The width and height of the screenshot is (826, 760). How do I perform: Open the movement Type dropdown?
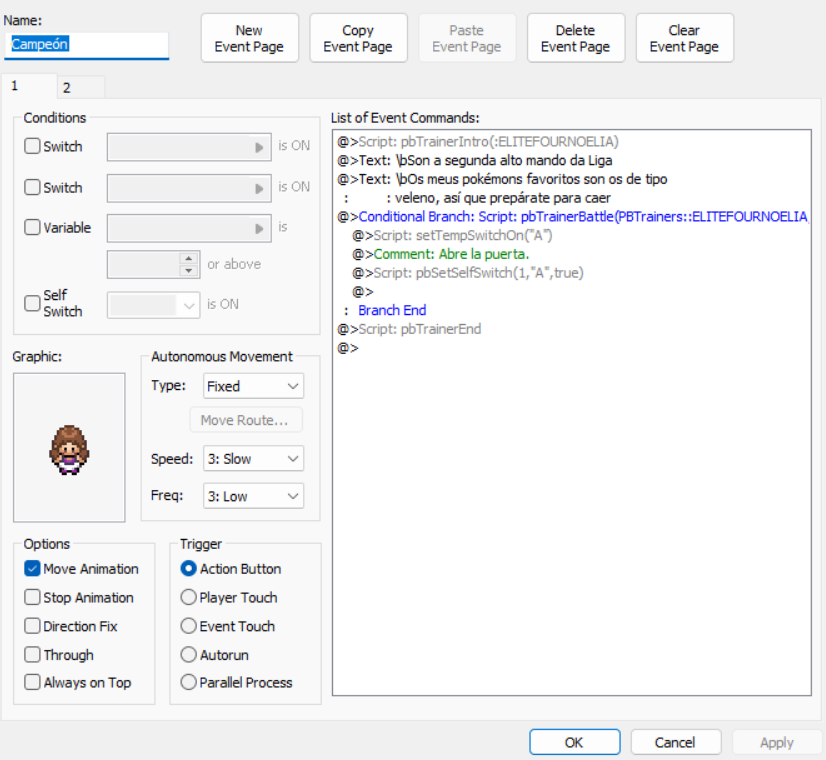[253, 386]
